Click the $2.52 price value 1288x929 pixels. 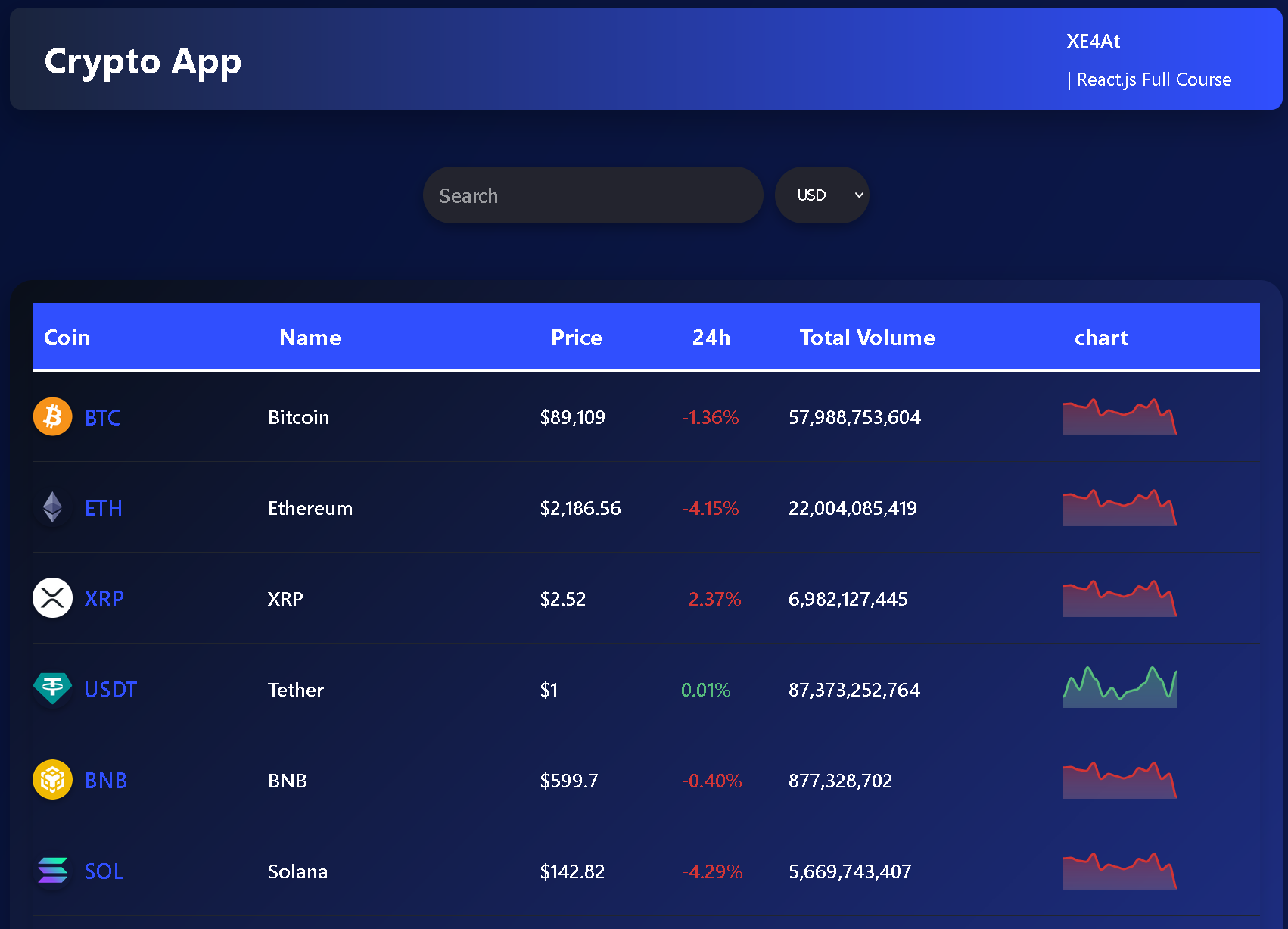point(563,599)
